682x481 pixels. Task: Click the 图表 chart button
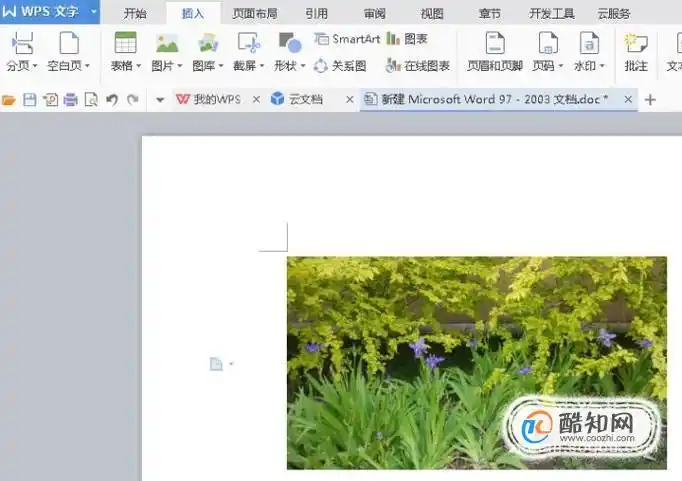point(407,39)
